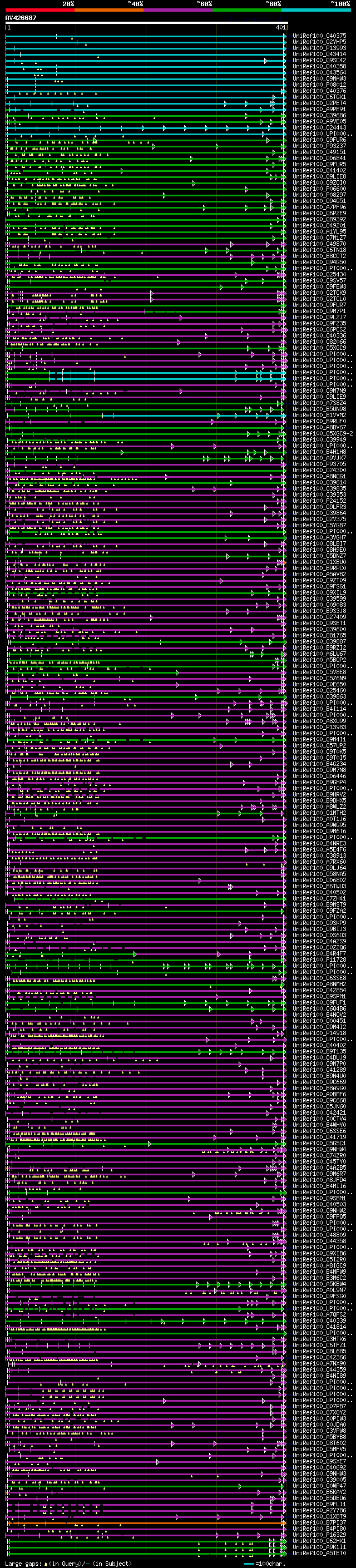Select UniRef100_Q27409 label
Image resolution: width=356 pixels, height=1568 pixels.
click(x=319, y=617)
